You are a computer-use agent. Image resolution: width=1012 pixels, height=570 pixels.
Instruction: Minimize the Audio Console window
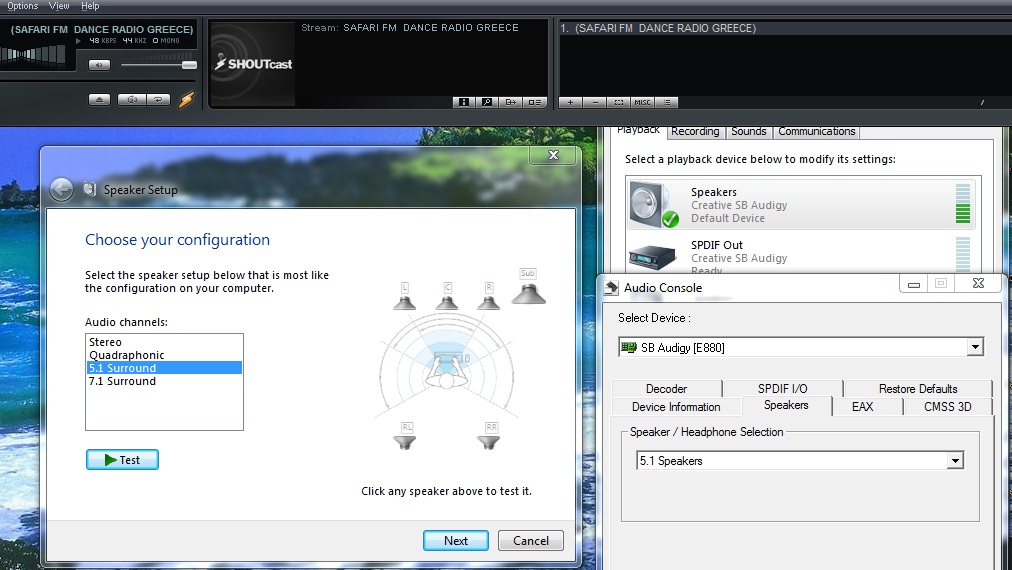[914, 283]
